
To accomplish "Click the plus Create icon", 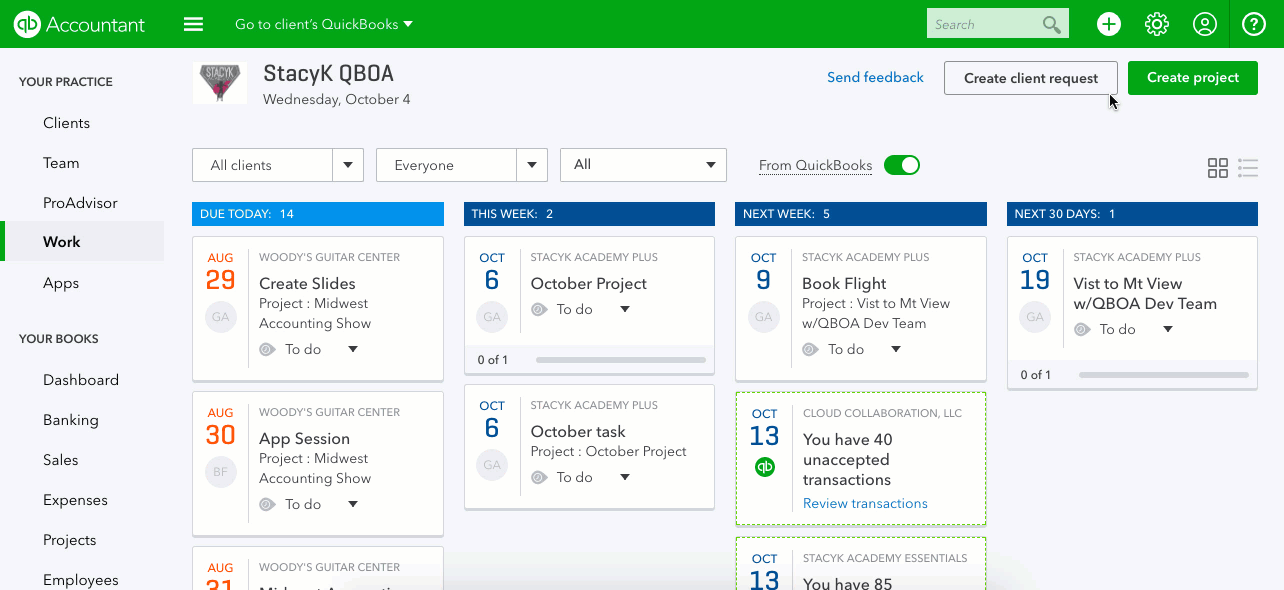I will click(x=1108, y=24).
